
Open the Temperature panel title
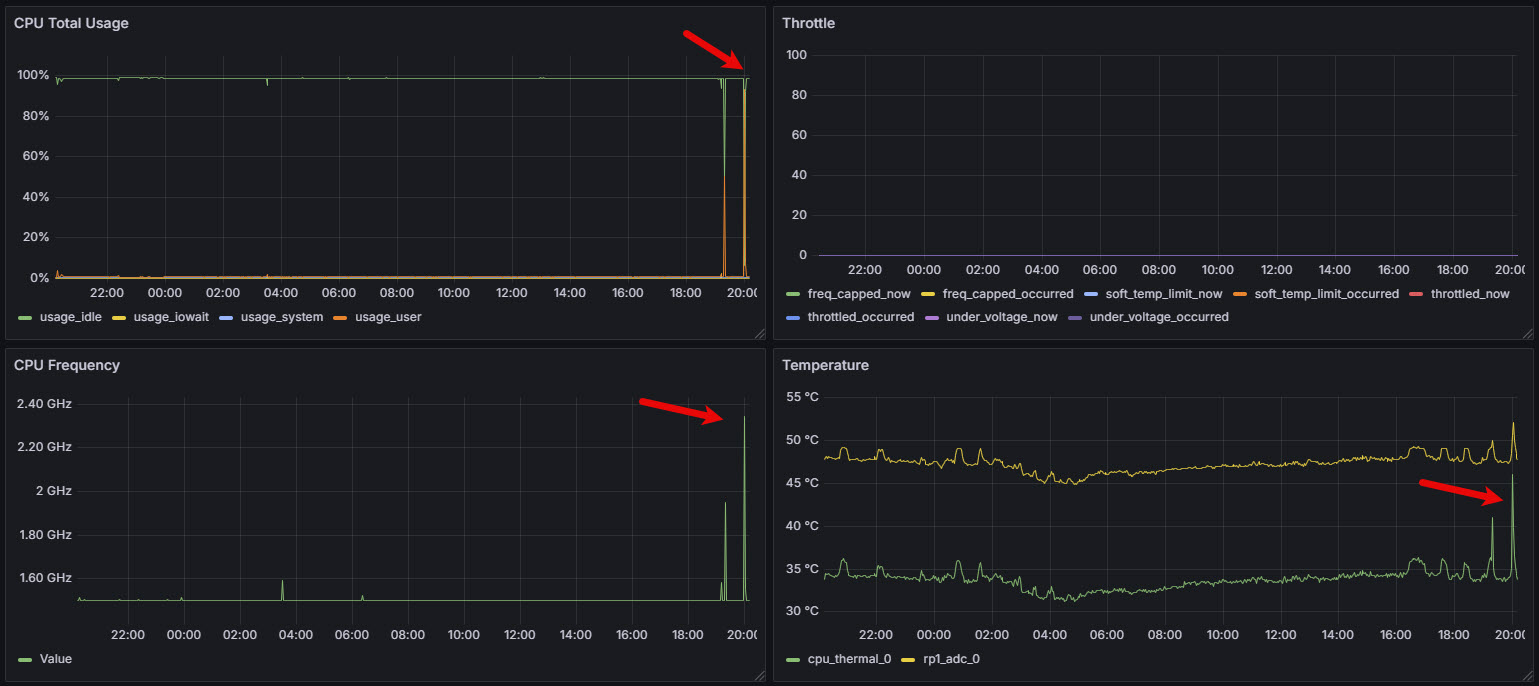pyautogui.click(x=825, y=365)
